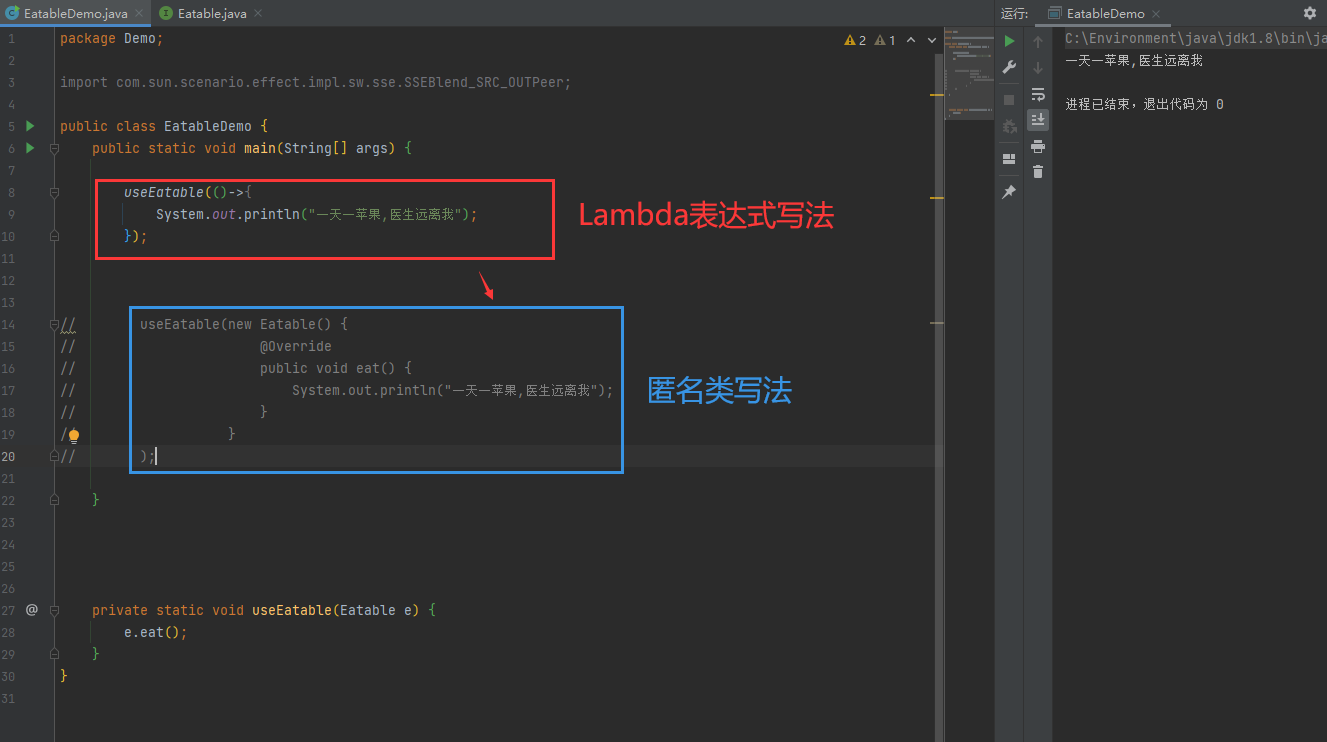Toggle soft-wrap in the console

1038,94
